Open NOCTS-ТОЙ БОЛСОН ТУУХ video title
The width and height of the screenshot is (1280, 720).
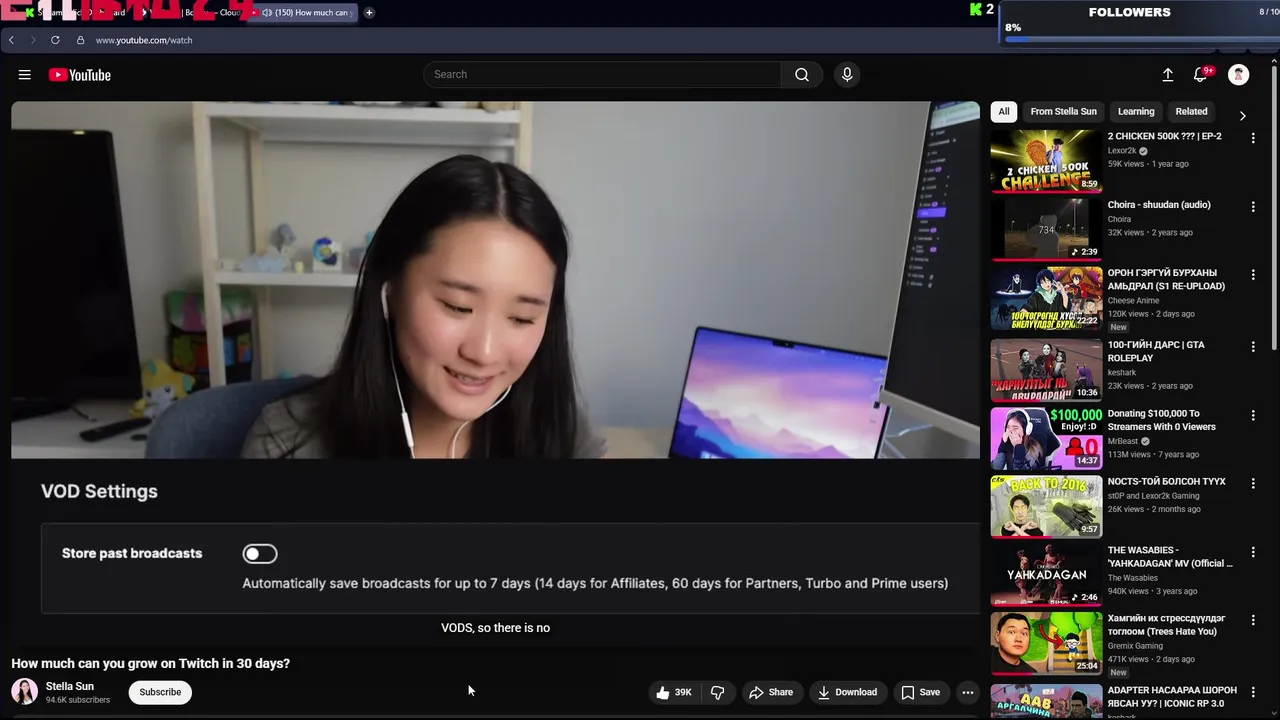click(1166, 482)
